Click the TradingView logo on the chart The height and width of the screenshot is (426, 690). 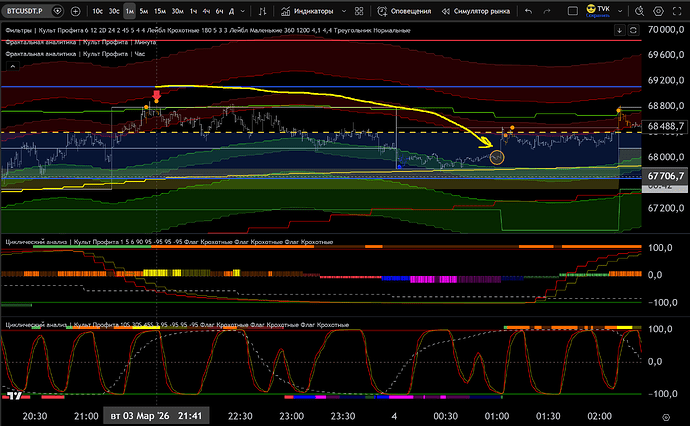[14, 396]
